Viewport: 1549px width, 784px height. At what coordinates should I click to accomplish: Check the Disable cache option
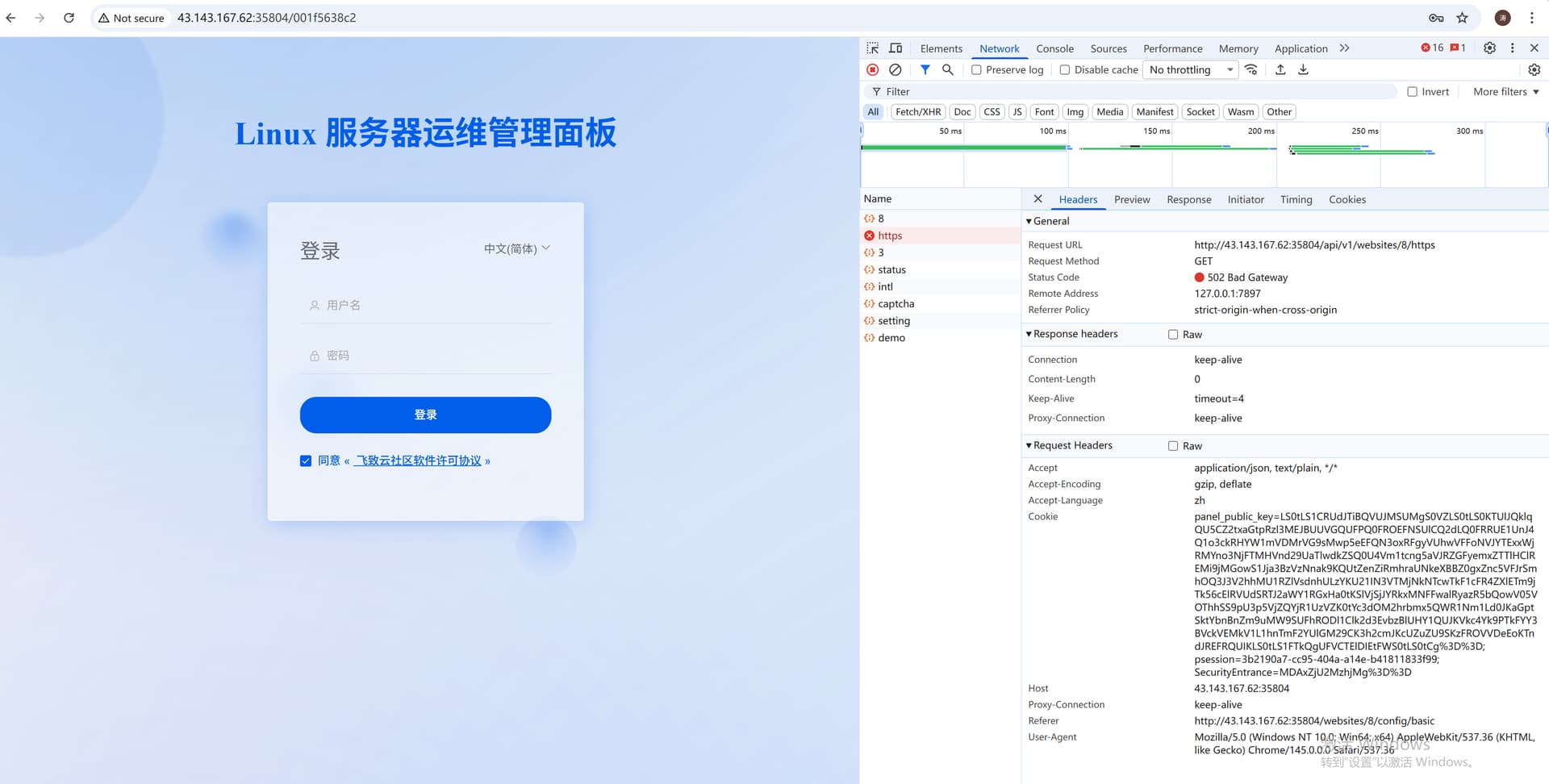pyautogui.click(x=1065, y=70)
